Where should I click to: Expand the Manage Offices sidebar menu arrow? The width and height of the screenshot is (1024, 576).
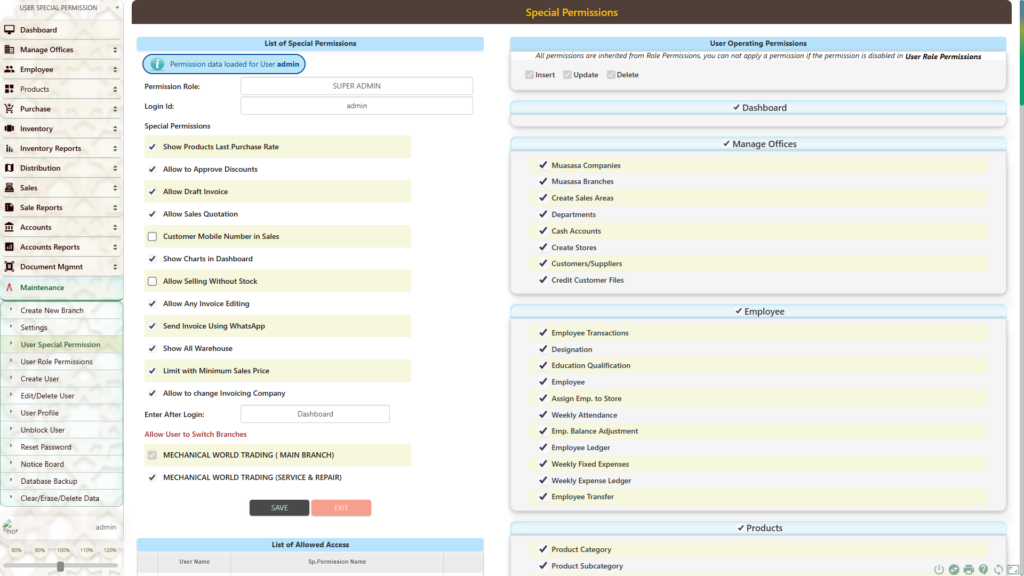113,50
